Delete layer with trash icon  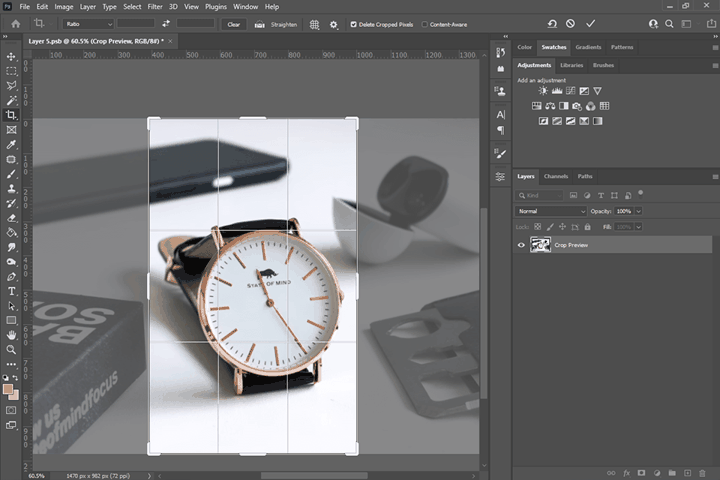[x=702, y=473]
